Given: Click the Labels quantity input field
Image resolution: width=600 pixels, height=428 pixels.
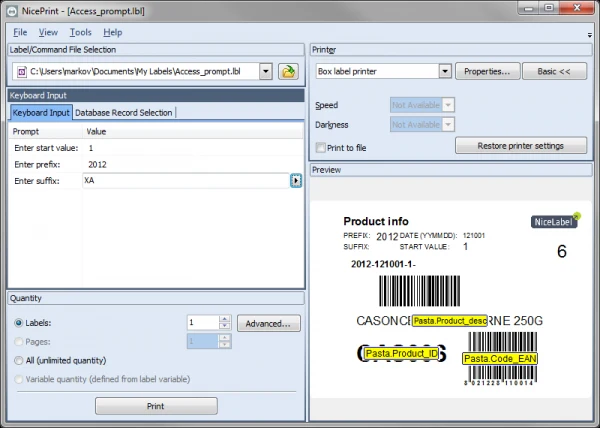Looking at the screenshot, I should point(203,323).
